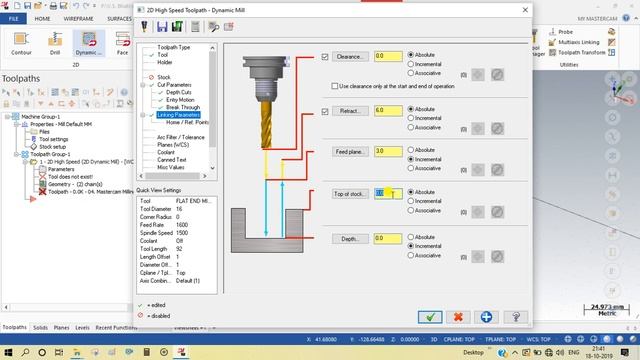The height and width of the screenshot is (360, 640).
Task: Click taskbar search magnifier icon
Action: (x=25, y=352)
